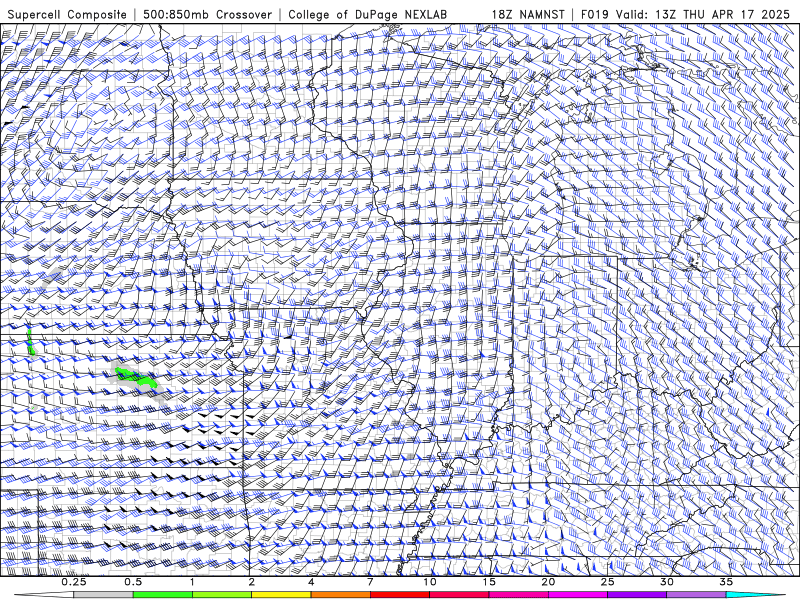The height and width of the screenshot is (600, 800).
Task: Select the bright green 0.5–1 colorbar segment
Action: click(x=162, y=595)
